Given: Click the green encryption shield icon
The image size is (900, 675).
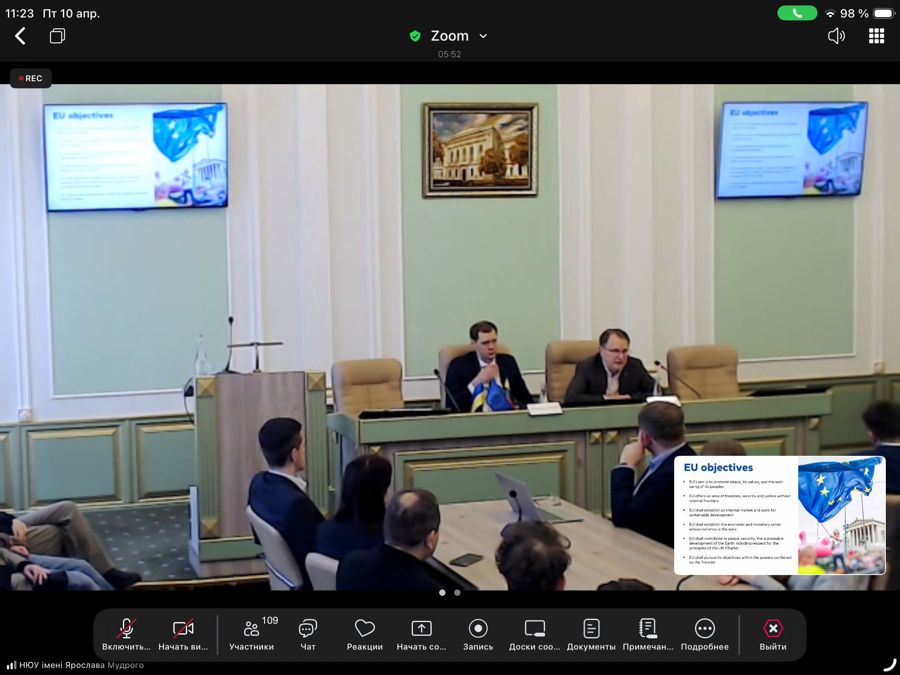Looking at the screenshot, I should coord(415,36).
